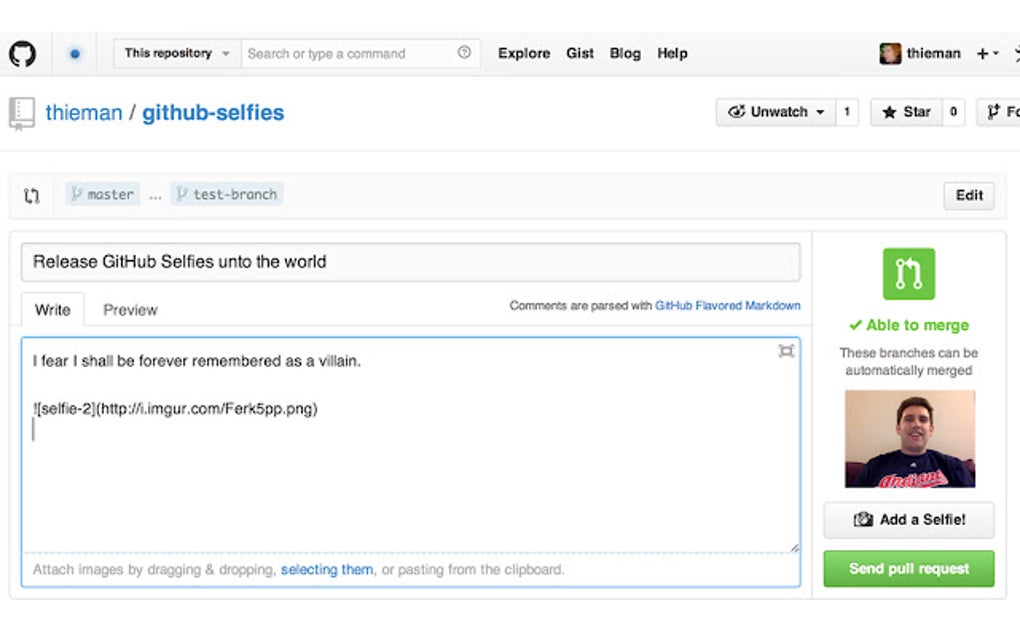The height and width of the screenshot is (638, 1020).
Task: Click the Edit button for branch selection
Action: tap(968, 195)
